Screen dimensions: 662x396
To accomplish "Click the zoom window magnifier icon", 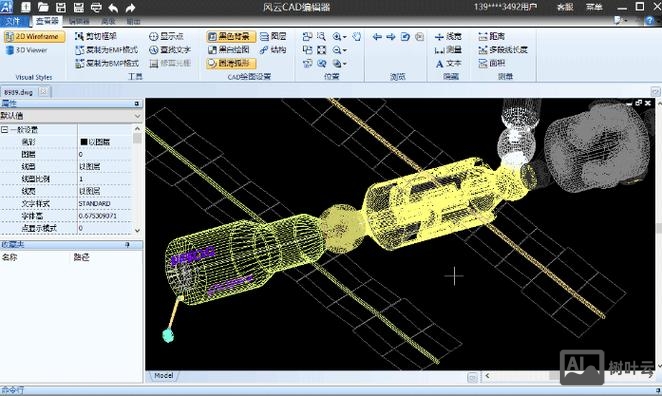I will [x=321, y=37].
